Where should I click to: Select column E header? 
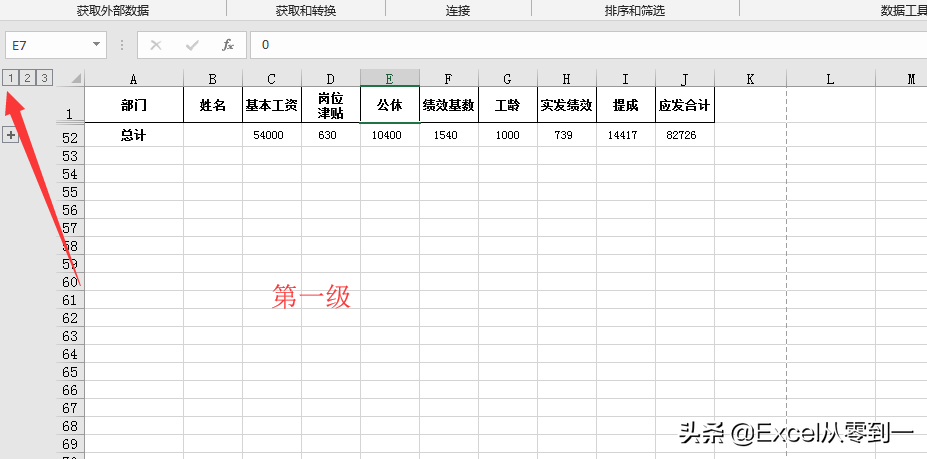(390, 79)
